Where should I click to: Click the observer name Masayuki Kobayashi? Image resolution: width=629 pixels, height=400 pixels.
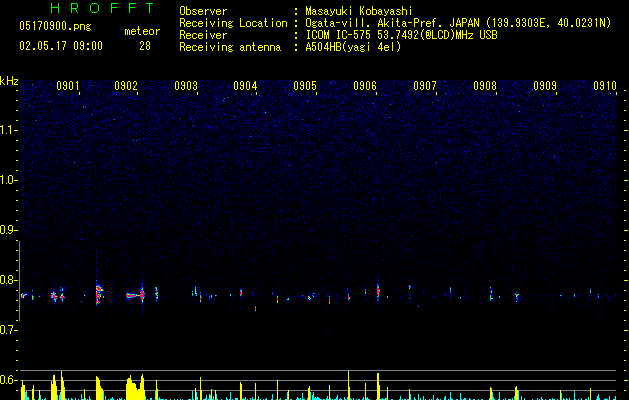[x=359, y=11]
